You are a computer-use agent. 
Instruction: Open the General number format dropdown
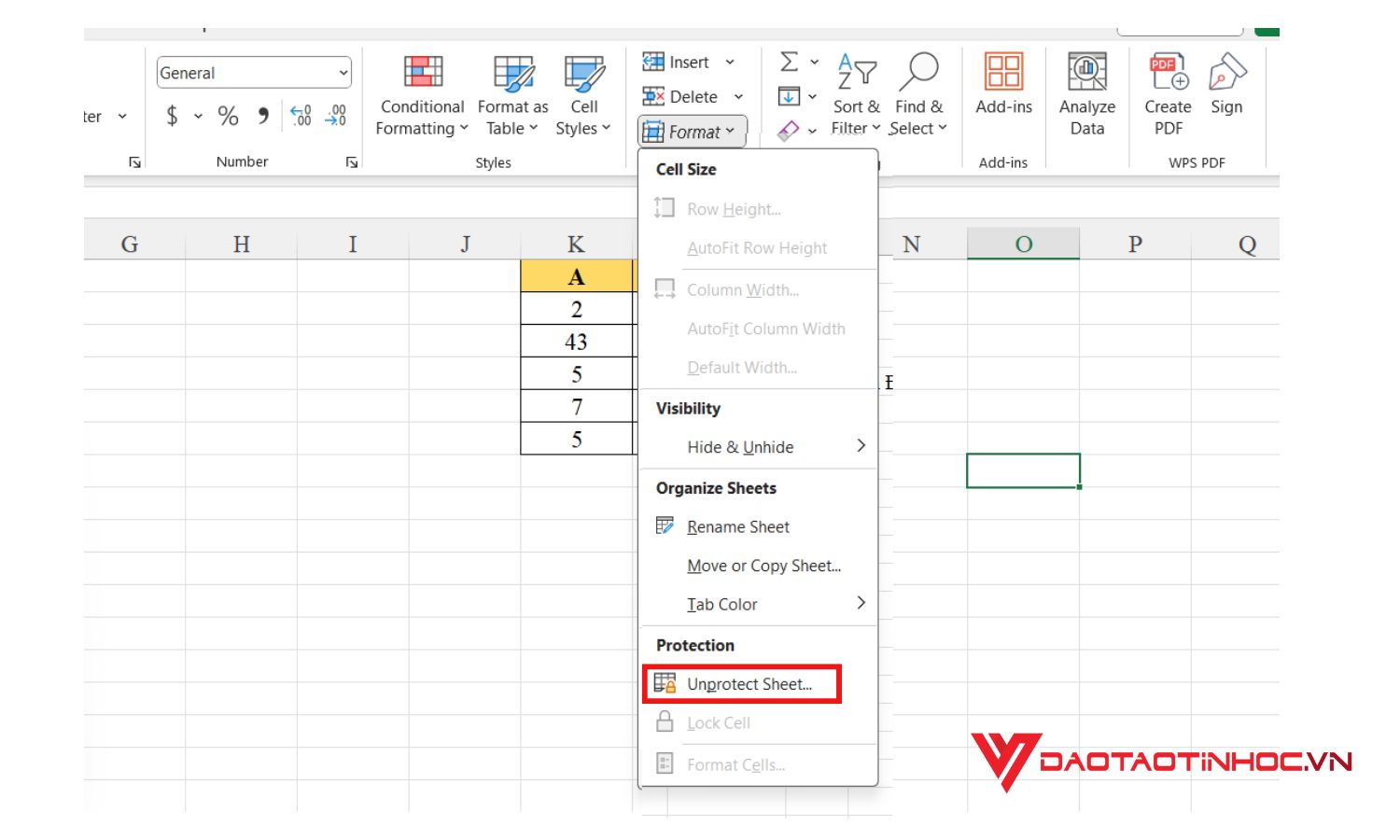click(x=343, y=73)
